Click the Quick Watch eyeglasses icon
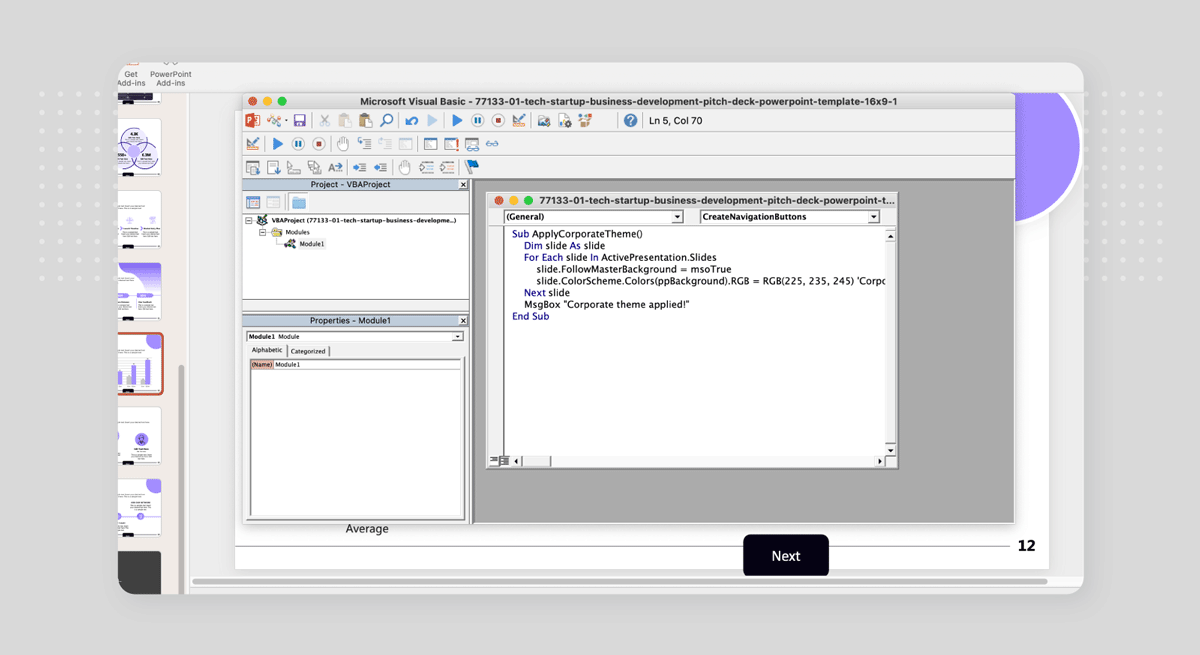Screen dimensions: 1200x655 492,143
